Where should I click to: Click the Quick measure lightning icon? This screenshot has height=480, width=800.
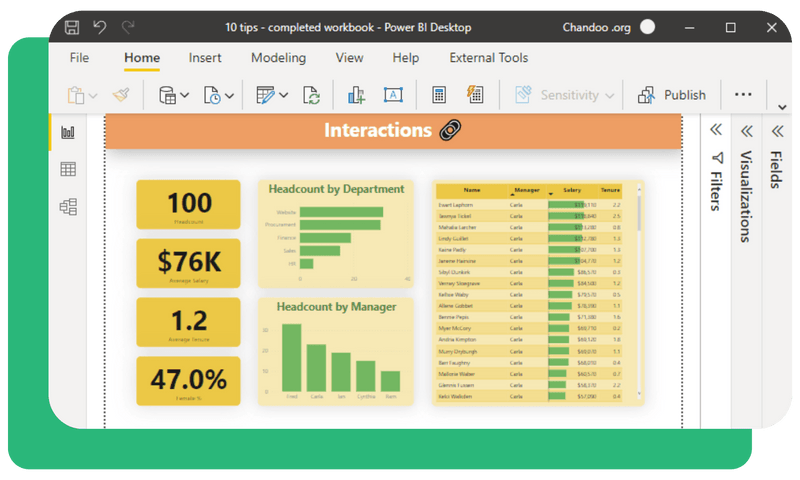click(x=474, y=95)
